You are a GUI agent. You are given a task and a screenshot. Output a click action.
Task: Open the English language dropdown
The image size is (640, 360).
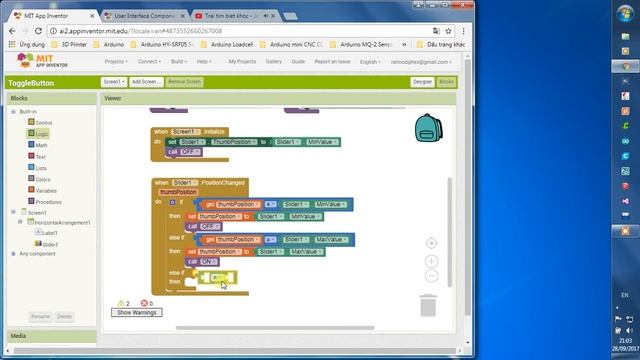pos(370,62)
